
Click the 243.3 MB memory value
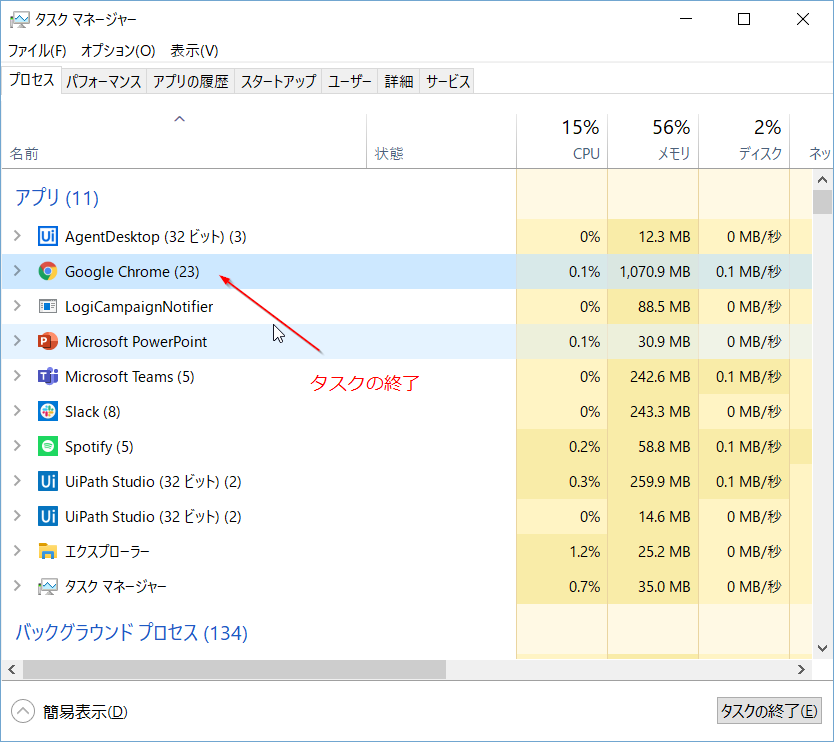click(x=660, y=412)
